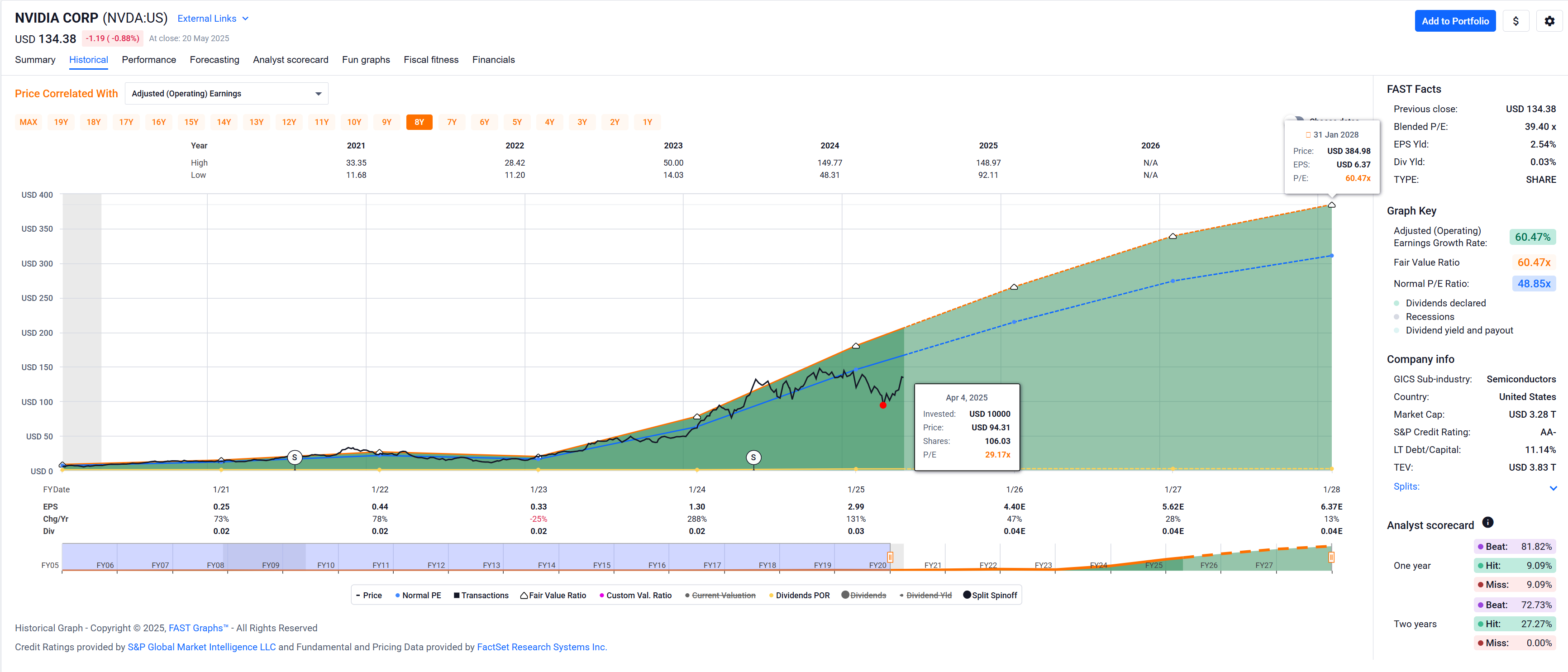The height and width of the screenshot is (672, 1568).
Task: Open External Links dropdown
Action: coord(213,18)
